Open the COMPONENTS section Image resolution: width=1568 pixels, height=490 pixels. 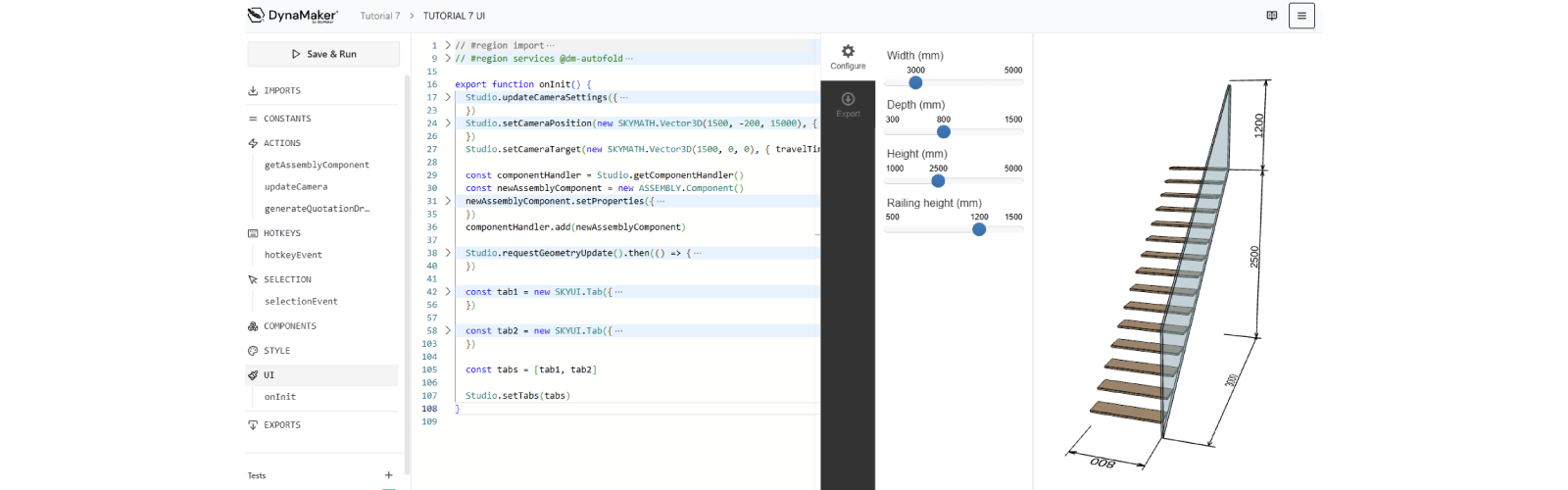point(290,326)
